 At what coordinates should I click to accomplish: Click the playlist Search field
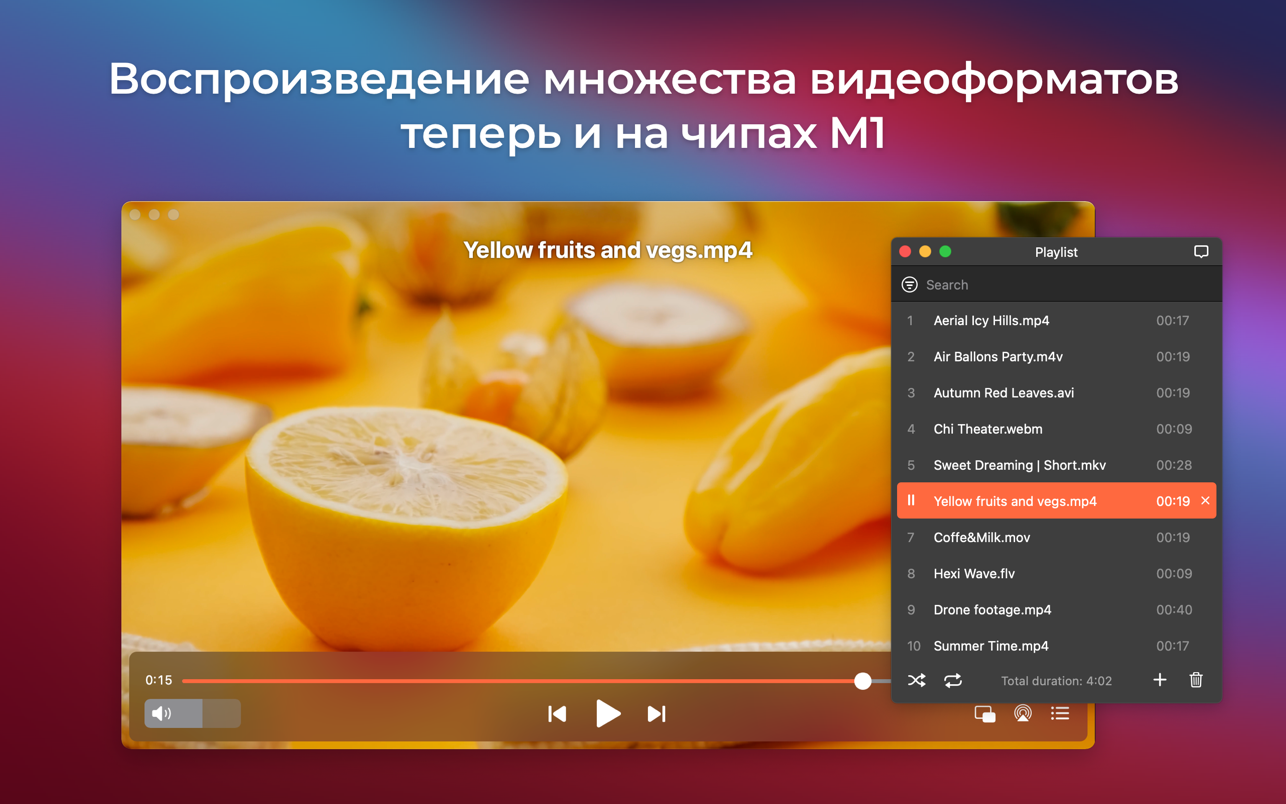1060,285
